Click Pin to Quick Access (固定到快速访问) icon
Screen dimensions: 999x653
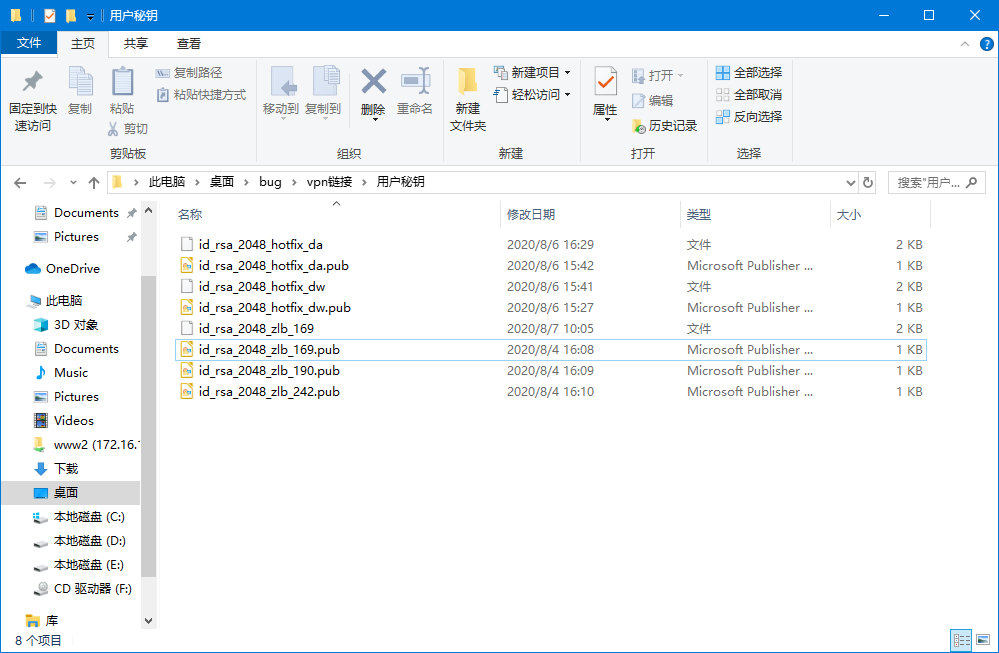coord(33,83)
